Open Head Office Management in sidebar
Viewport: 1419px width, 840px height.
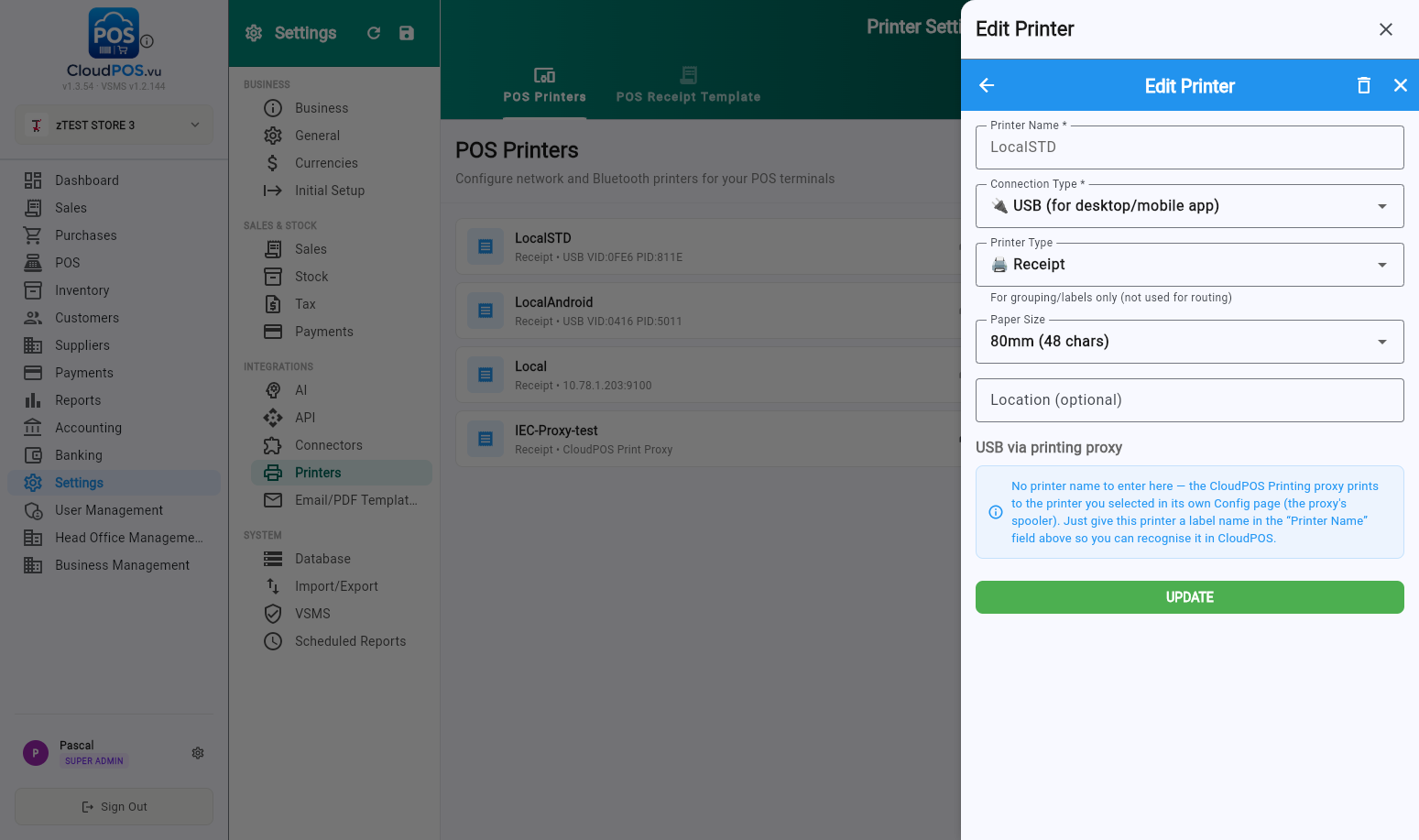[114, 538]
